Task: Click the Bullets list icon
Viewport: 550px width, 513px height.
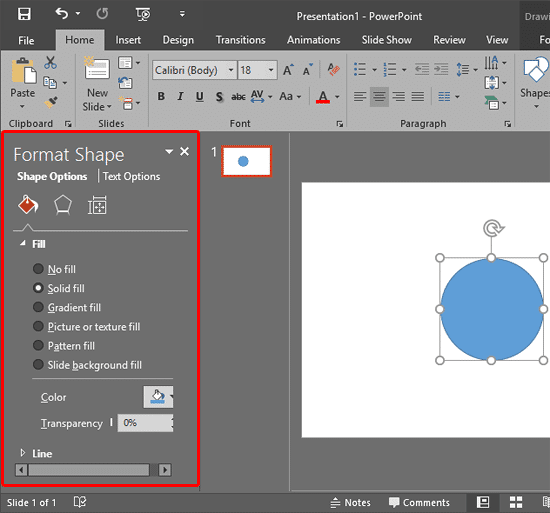Action: 360,69
